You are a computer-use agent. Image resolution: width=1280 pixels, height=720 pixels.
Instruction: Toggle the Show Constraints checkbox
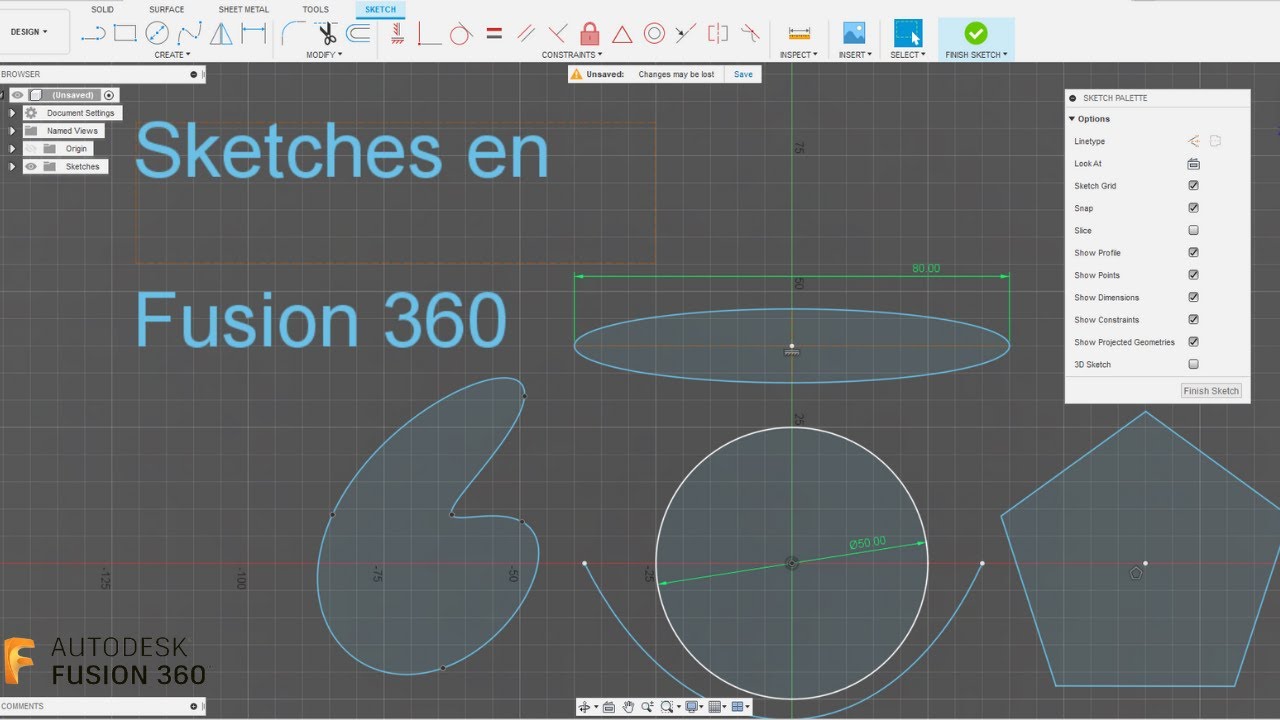[x=1193, y=320]
